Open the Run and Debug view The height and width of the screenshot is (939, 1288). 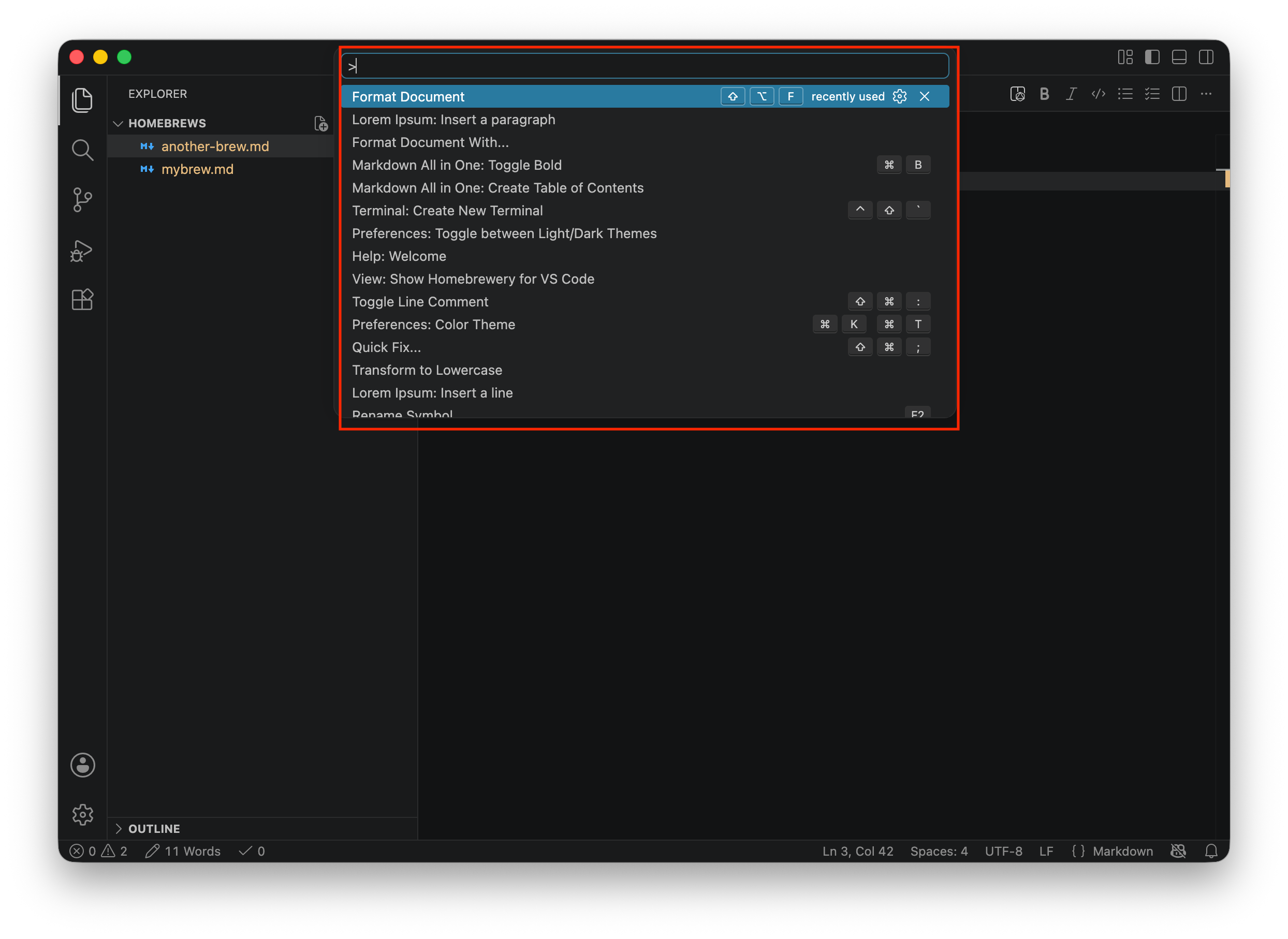[82, 250]
